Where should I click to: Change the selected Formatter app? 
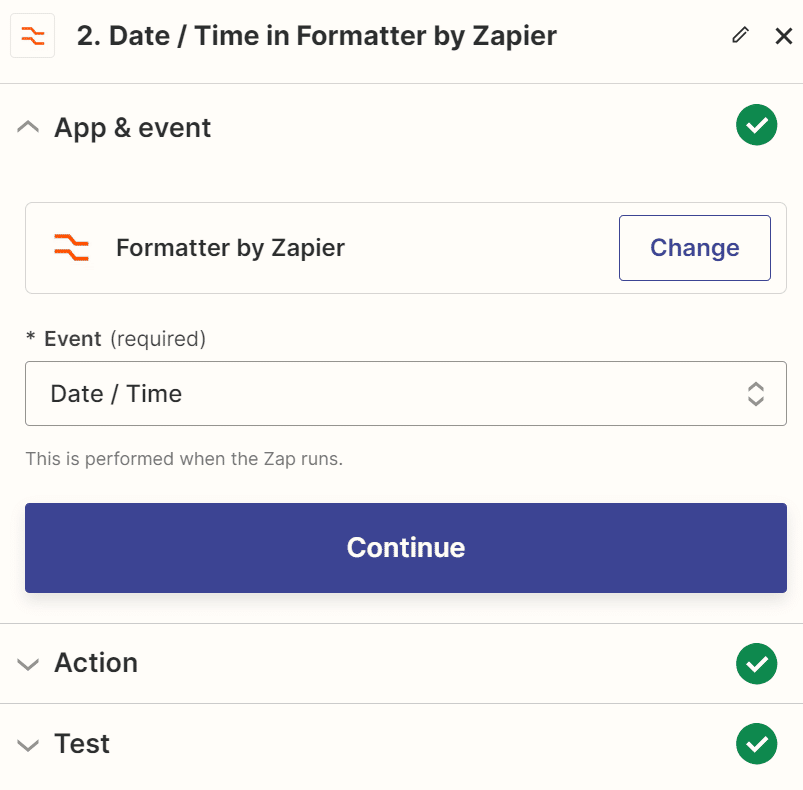tap(694, 248)
